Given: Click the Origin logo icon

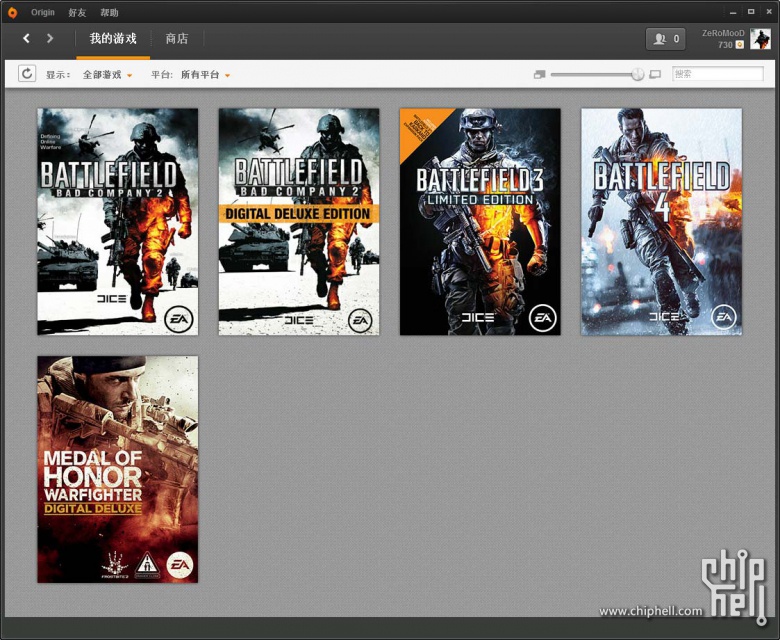Looking at the screenshot, I should 12,12.
